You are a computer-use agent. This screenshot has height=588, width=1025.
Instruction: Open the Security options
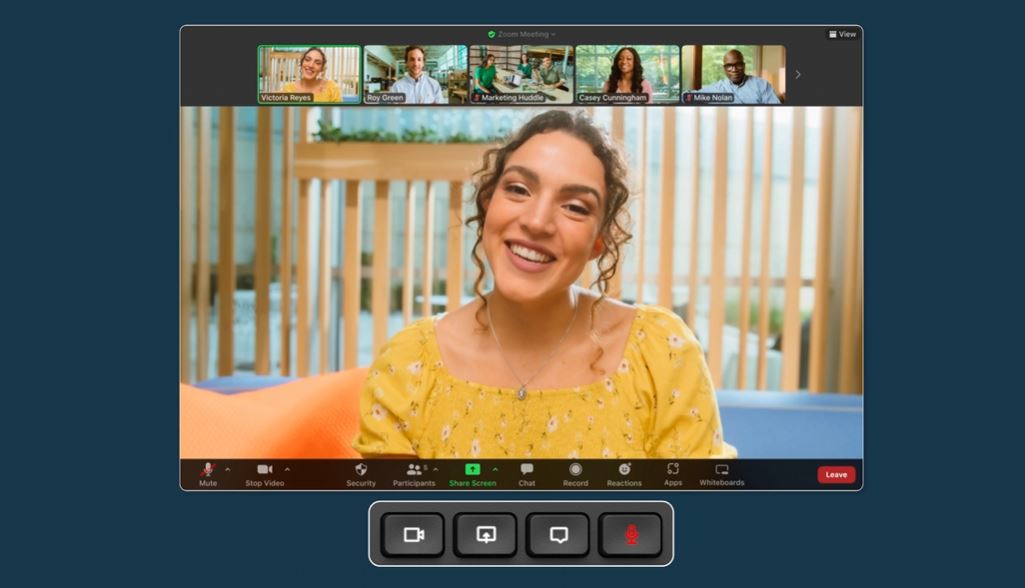[361, 473]
